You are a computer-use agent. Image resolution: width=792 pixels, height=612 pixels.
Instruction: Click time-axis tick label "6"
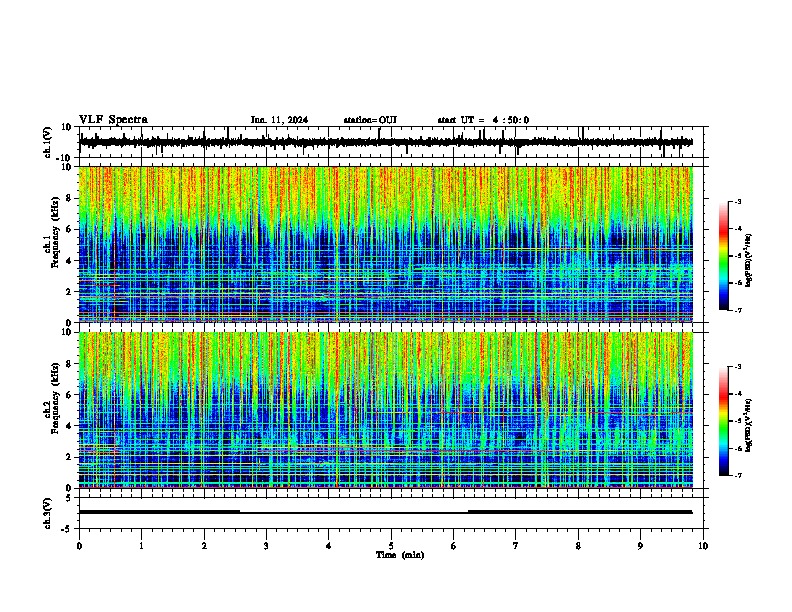click(x=454, y=546)
